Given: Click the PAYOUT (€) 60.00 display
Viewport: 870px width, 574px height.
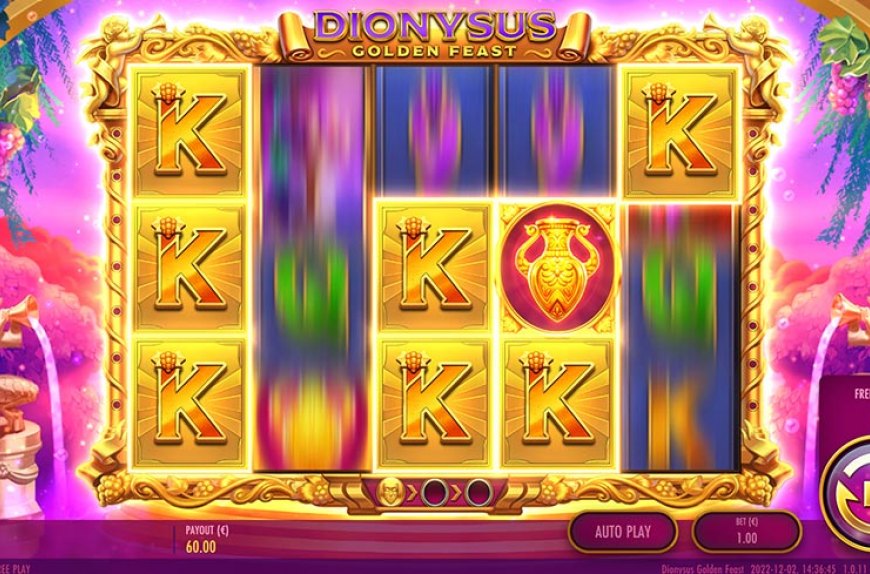Looking at the screenshot, I should (x=201, y=539).
